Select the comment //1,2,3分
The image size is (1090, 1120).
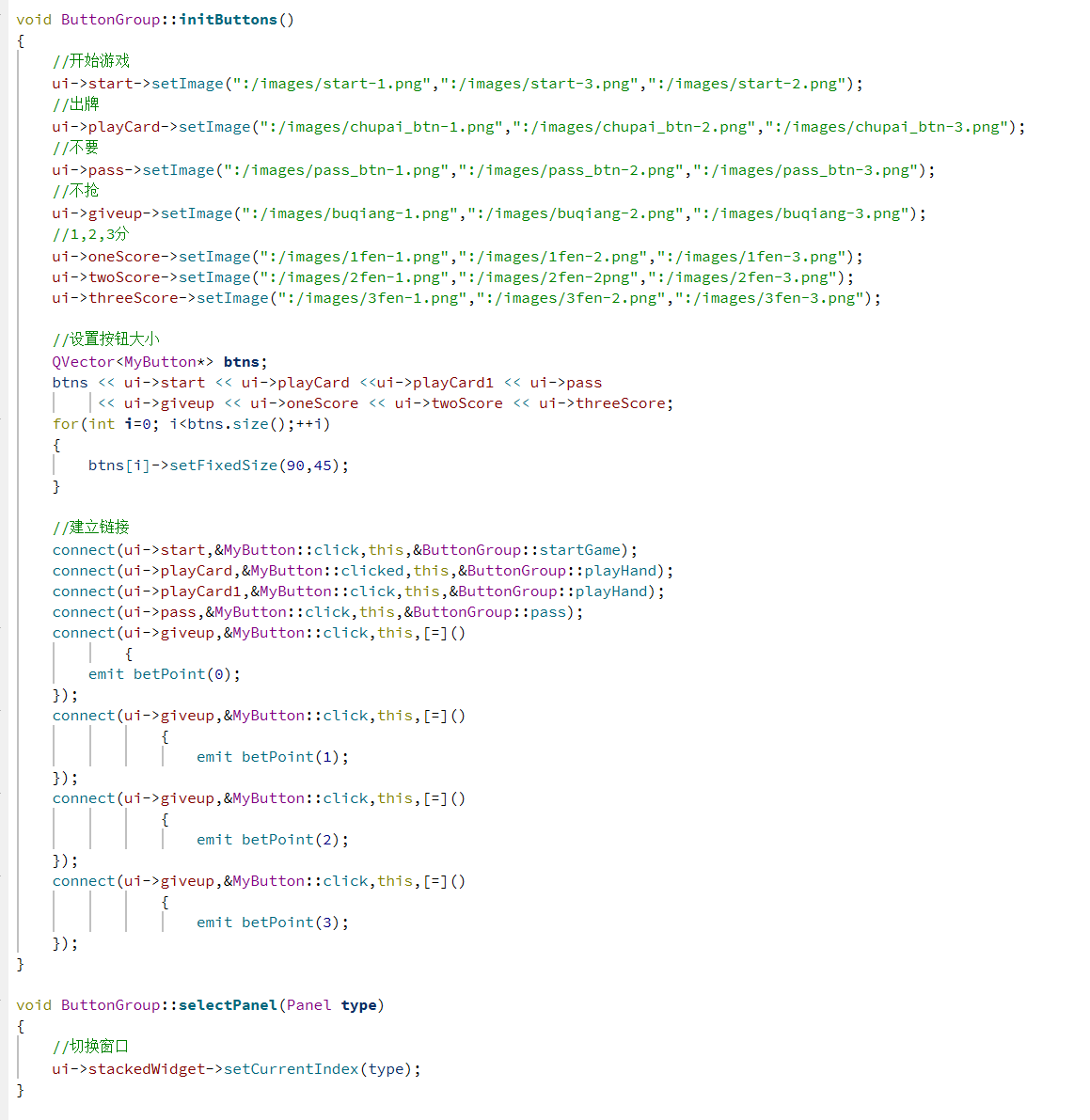[90, 234]
